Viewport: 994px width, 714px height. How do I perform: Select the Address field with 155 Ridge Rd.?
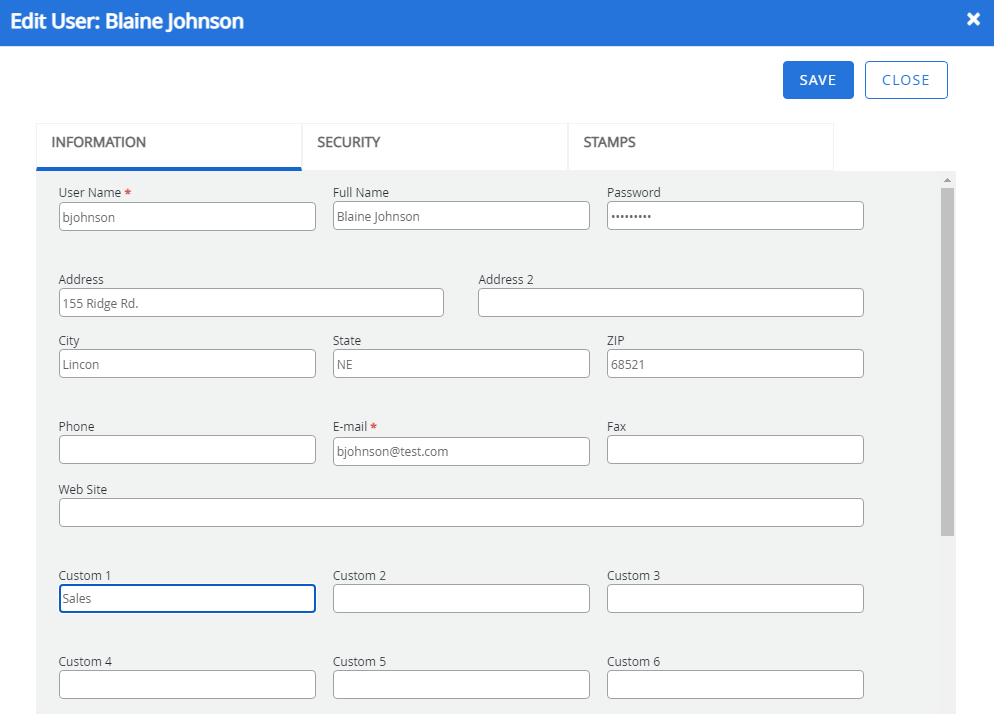coord(251,303)
